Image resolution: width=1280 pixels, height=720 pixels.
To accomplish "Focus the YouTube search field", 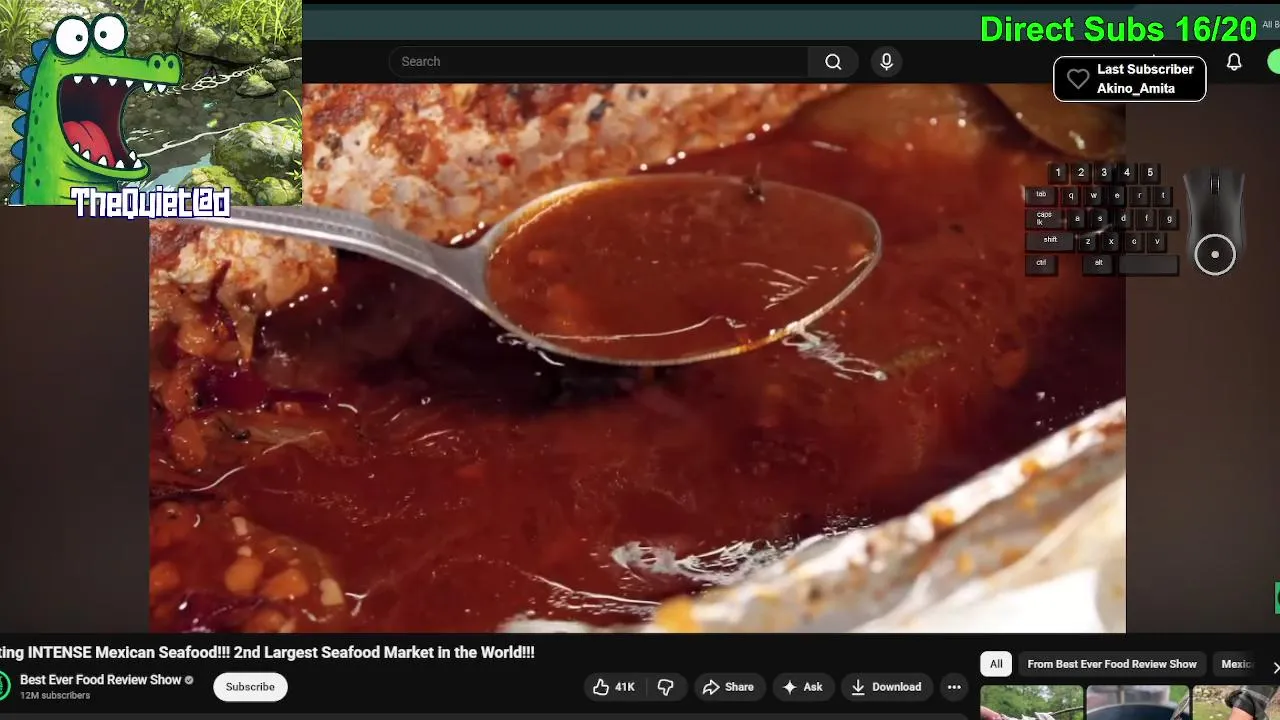I will [599, 61].
